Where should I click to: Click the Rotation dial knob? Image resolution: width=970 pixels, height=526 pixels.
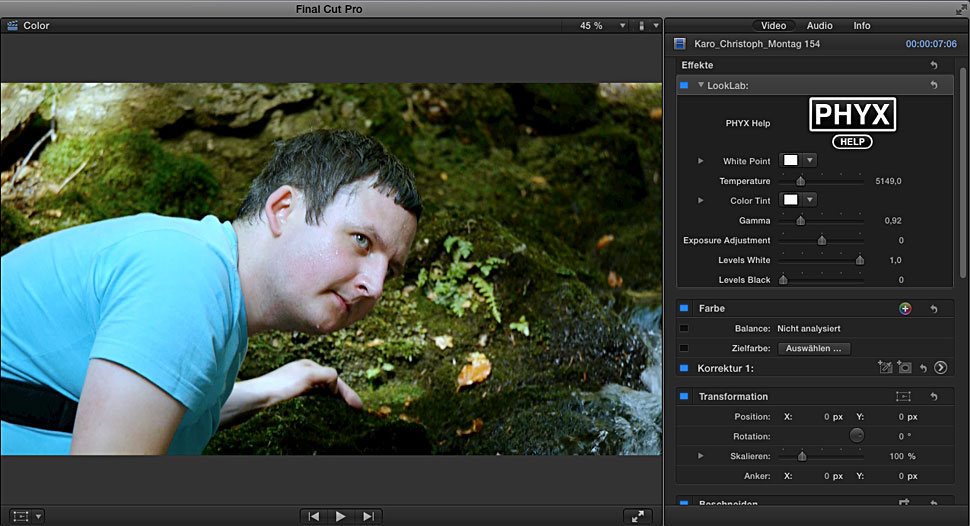point(856,436)
